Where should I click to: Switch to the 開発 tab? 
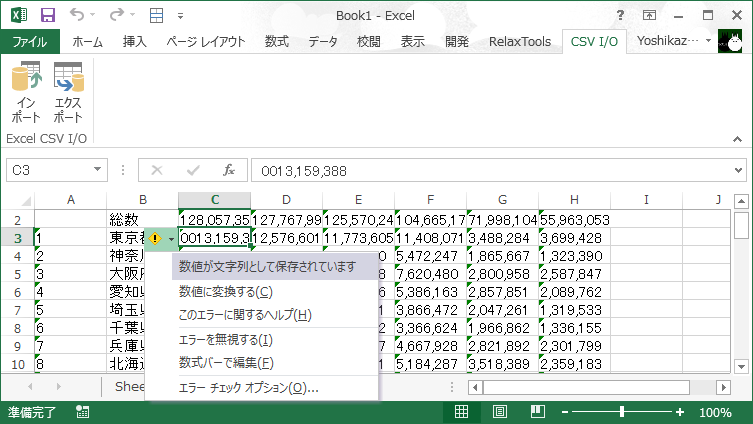tap(457, 42)
